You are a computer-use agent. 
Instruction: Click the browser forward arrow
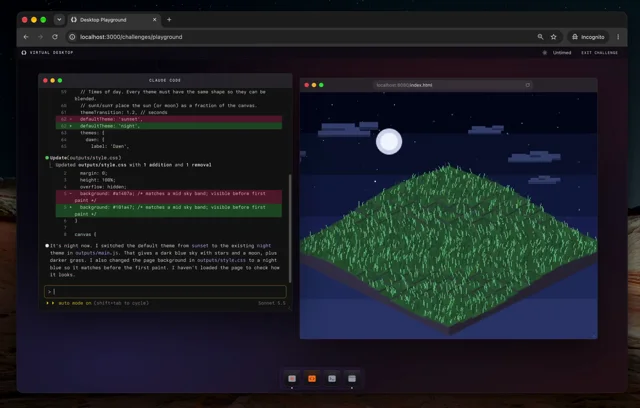40,37
